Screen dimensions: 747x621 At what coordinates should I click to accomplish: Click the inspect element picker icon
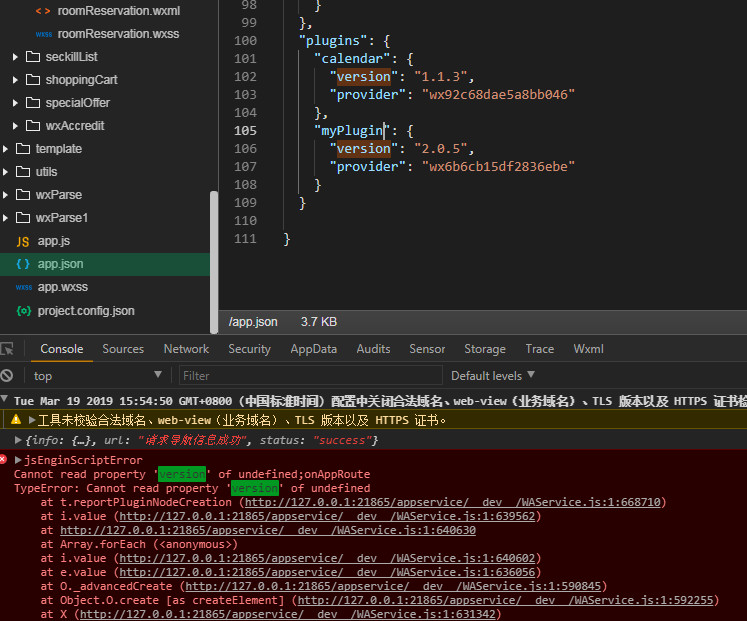pyautogui.click(x=8, y=349)
